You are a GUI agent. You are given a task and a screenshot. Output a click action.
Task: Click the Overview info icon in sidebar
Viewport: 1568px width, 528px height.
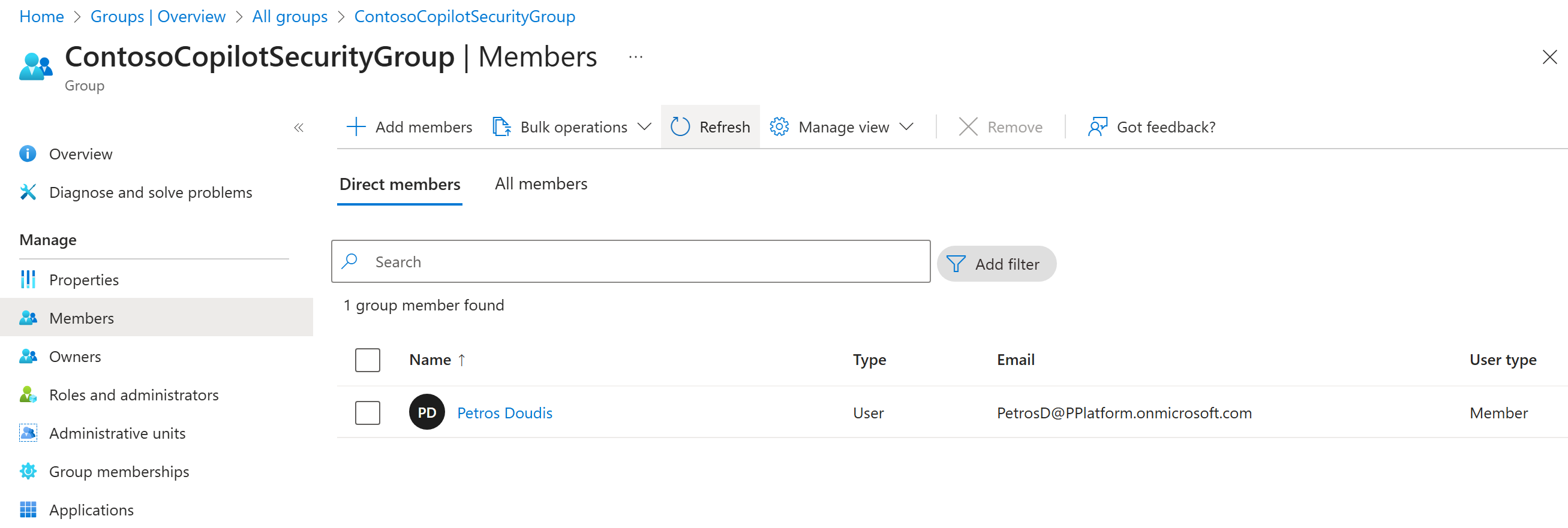click(x=28, y=154)
